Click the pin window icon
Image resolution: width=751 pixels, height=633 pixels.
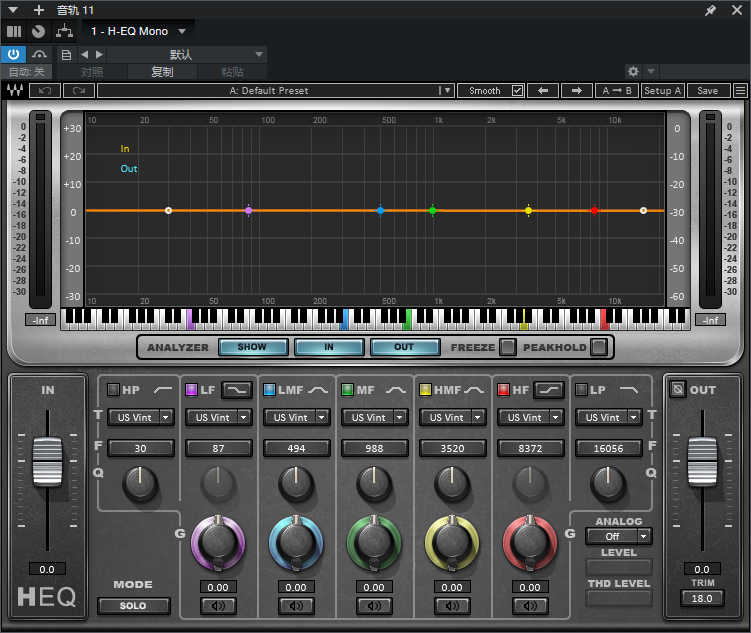[x=710, y=10]
